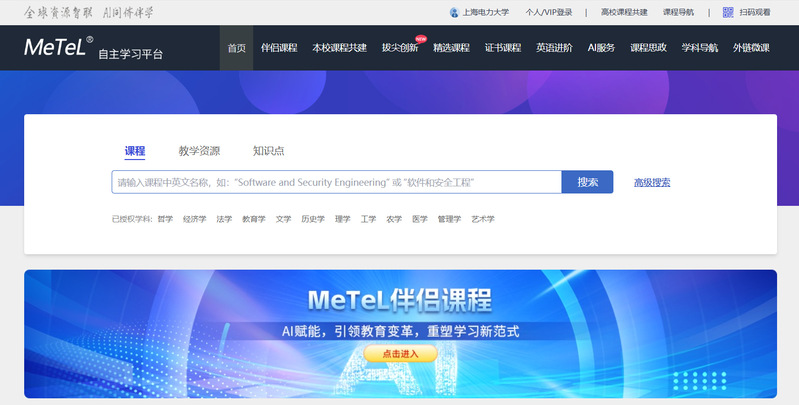The height and width of the screenshot is (405, 799).
Task: Open the 首页 home tab
Action: coord(236,48)
